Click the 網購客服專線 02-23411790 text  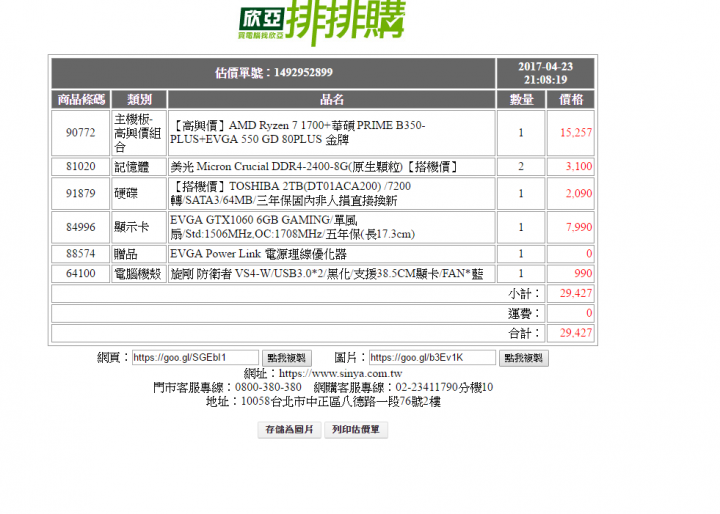coord(403,388)
